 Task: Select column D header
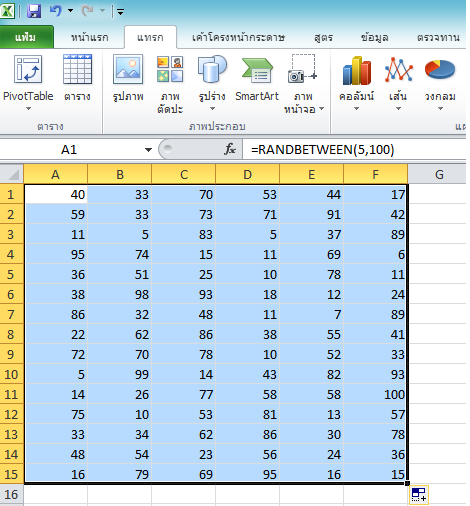click(x=248, y=174)
